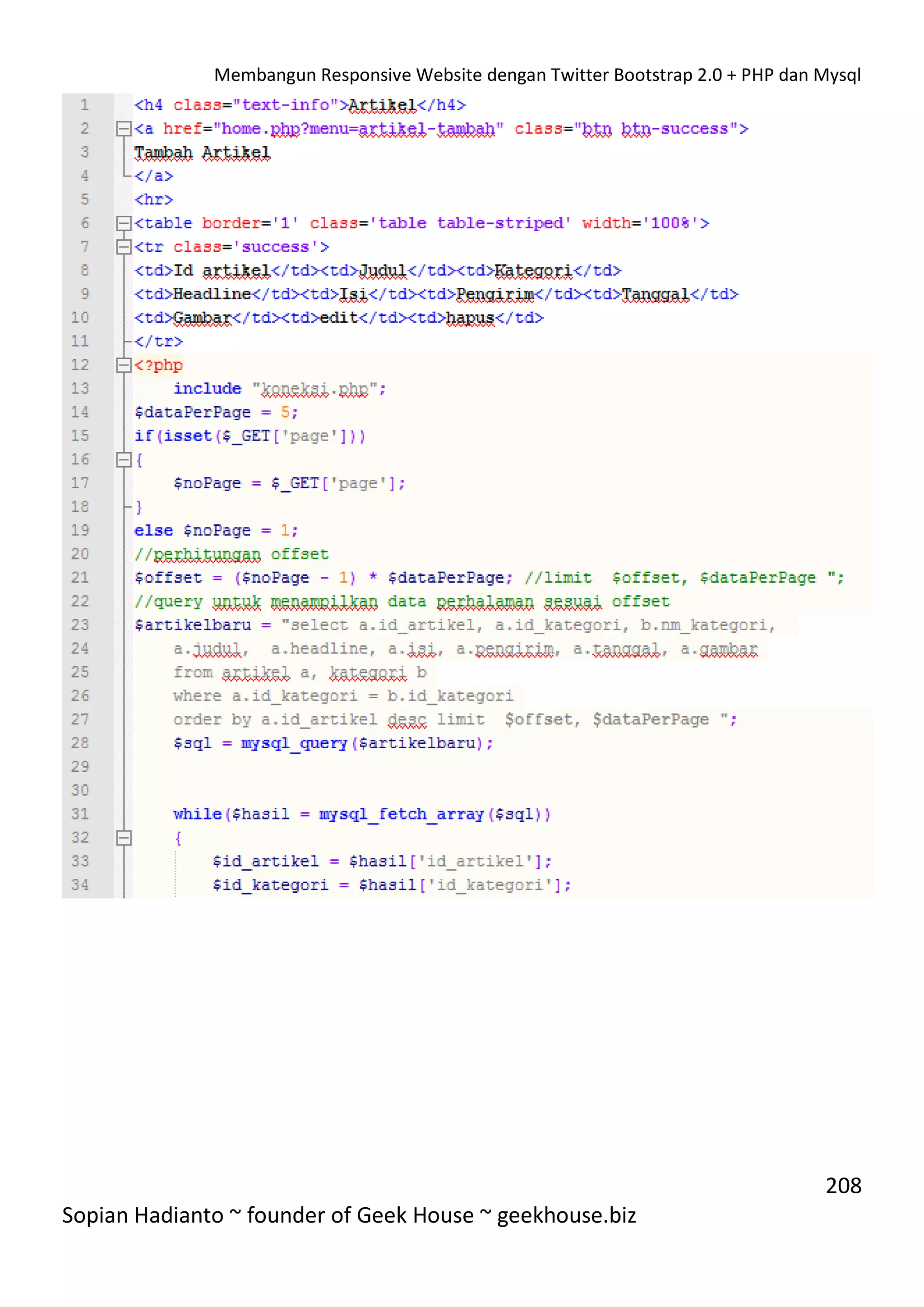
Task: Click $id_artikel variable on line 33
Action: [x=265, y=861]
